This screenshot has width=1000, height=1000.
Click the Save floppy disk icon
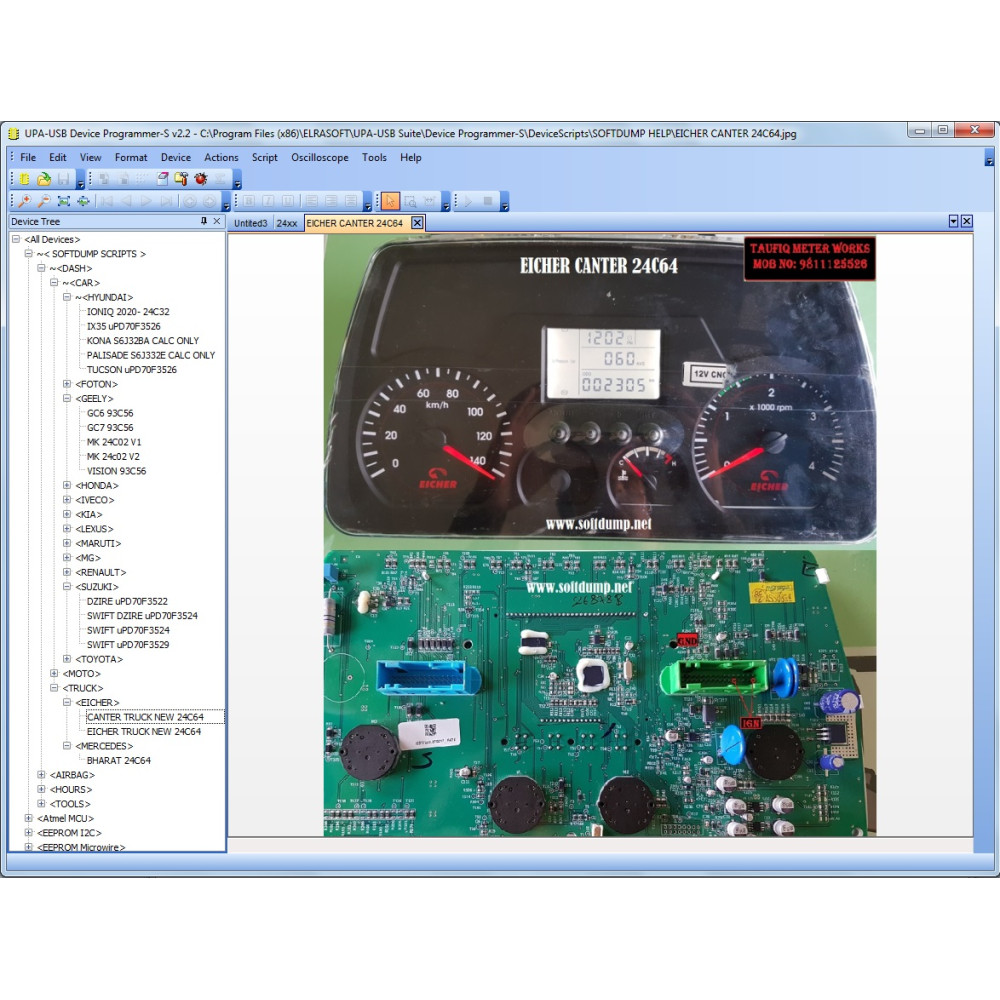pyautogui.click(x=63, y=179)
